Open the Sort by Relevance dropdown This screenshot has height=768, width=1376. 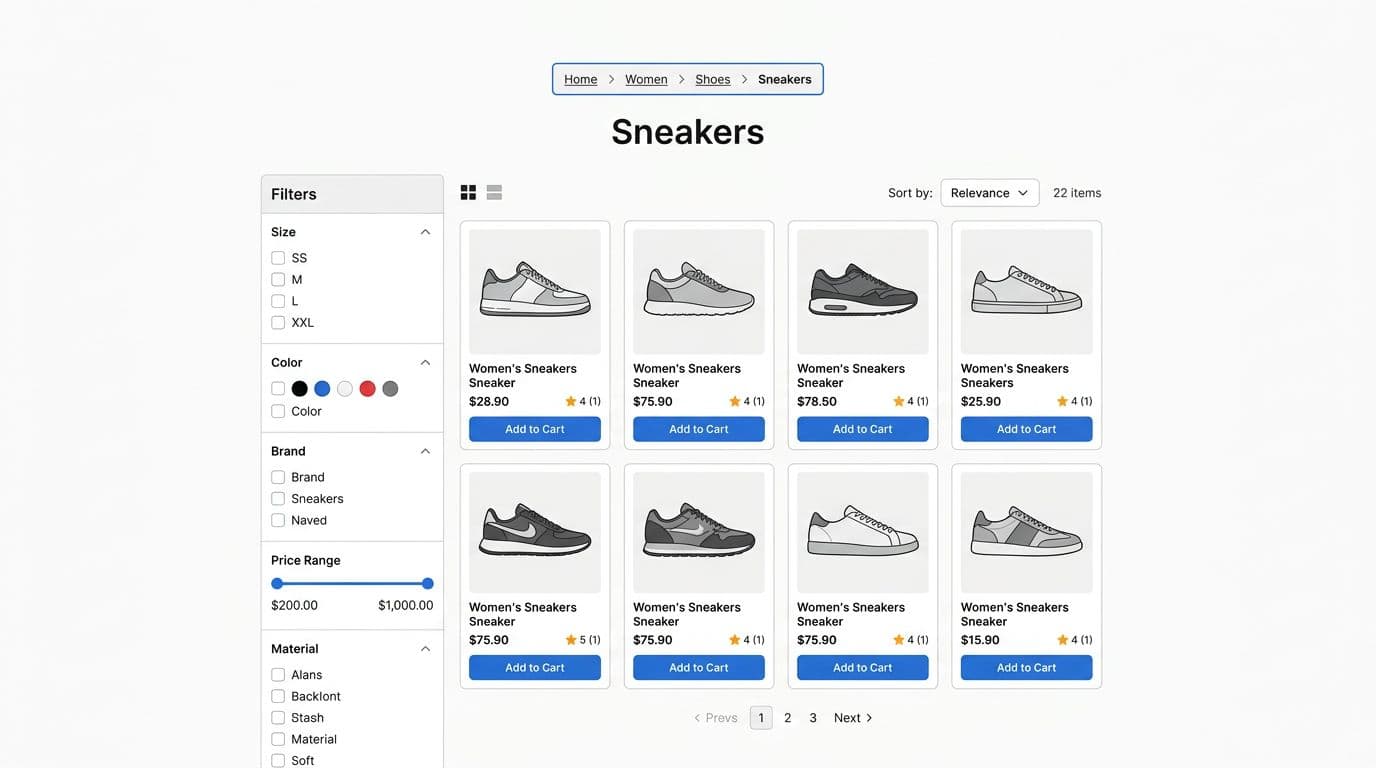989,193
